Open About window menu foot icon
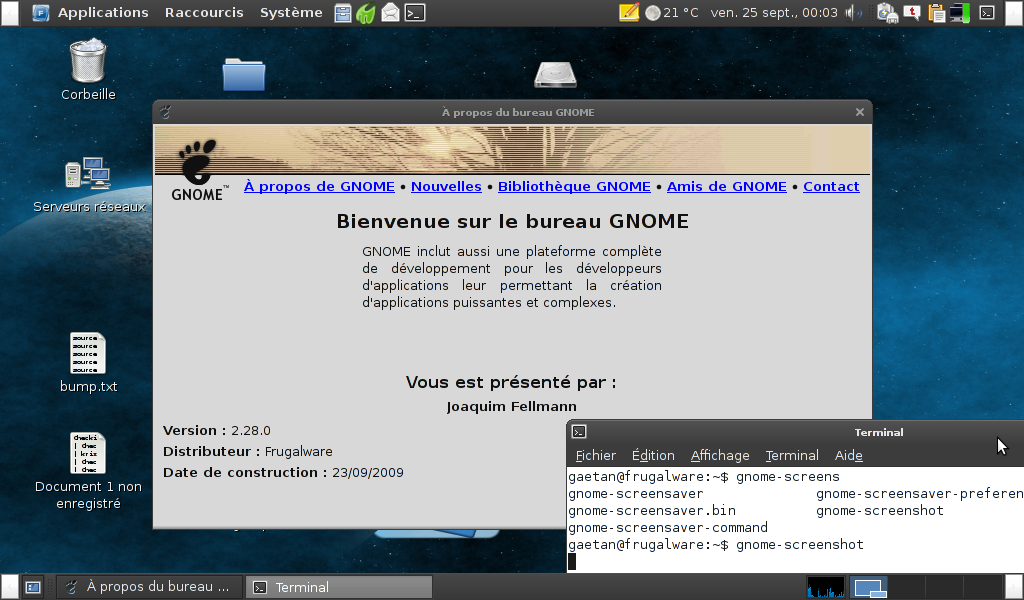This screenshot has height=600, width=1024. (165, 112)
